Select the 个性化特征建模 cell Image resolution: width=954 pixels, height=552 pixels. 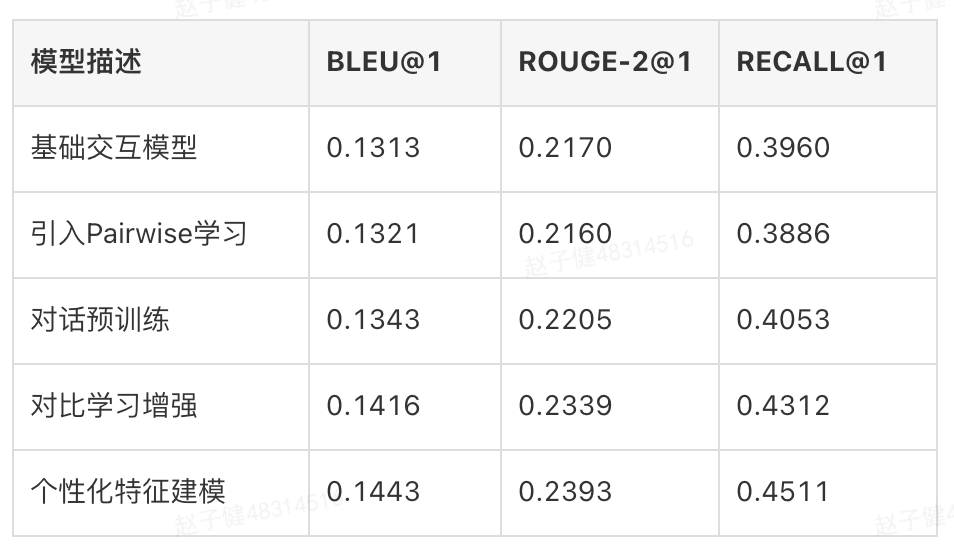pyautogui.click(x=128, y=492)
